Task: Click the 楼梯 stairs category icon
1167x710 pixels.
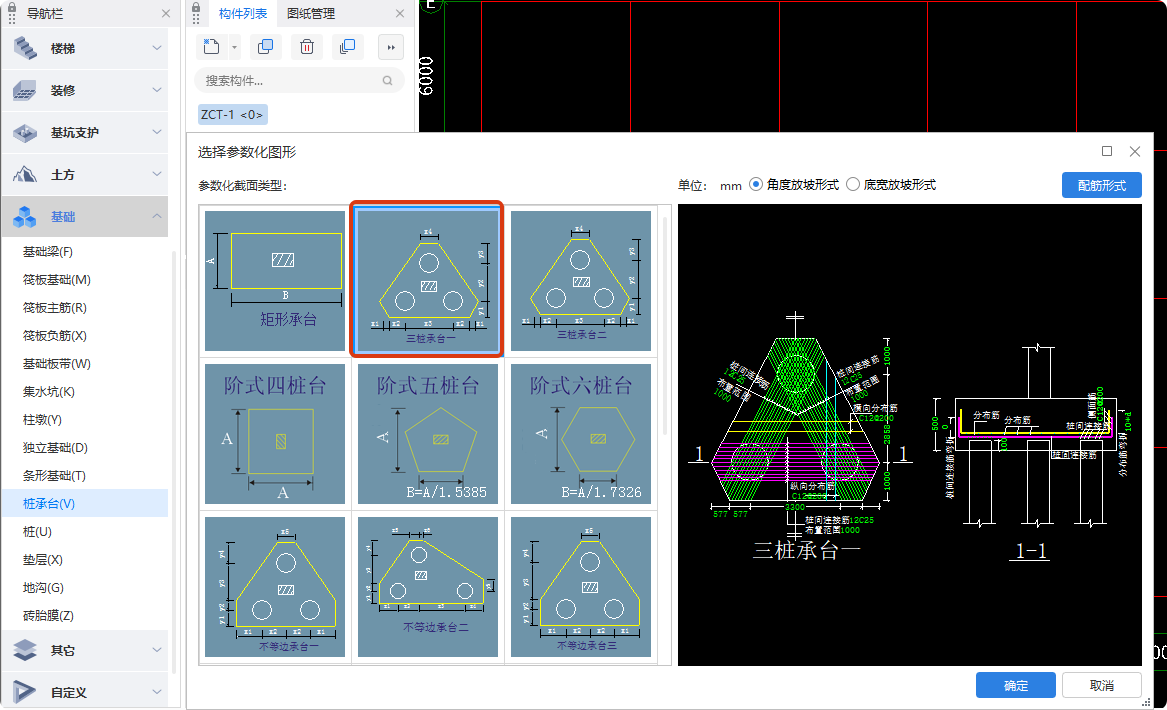Action: (25, 48)
